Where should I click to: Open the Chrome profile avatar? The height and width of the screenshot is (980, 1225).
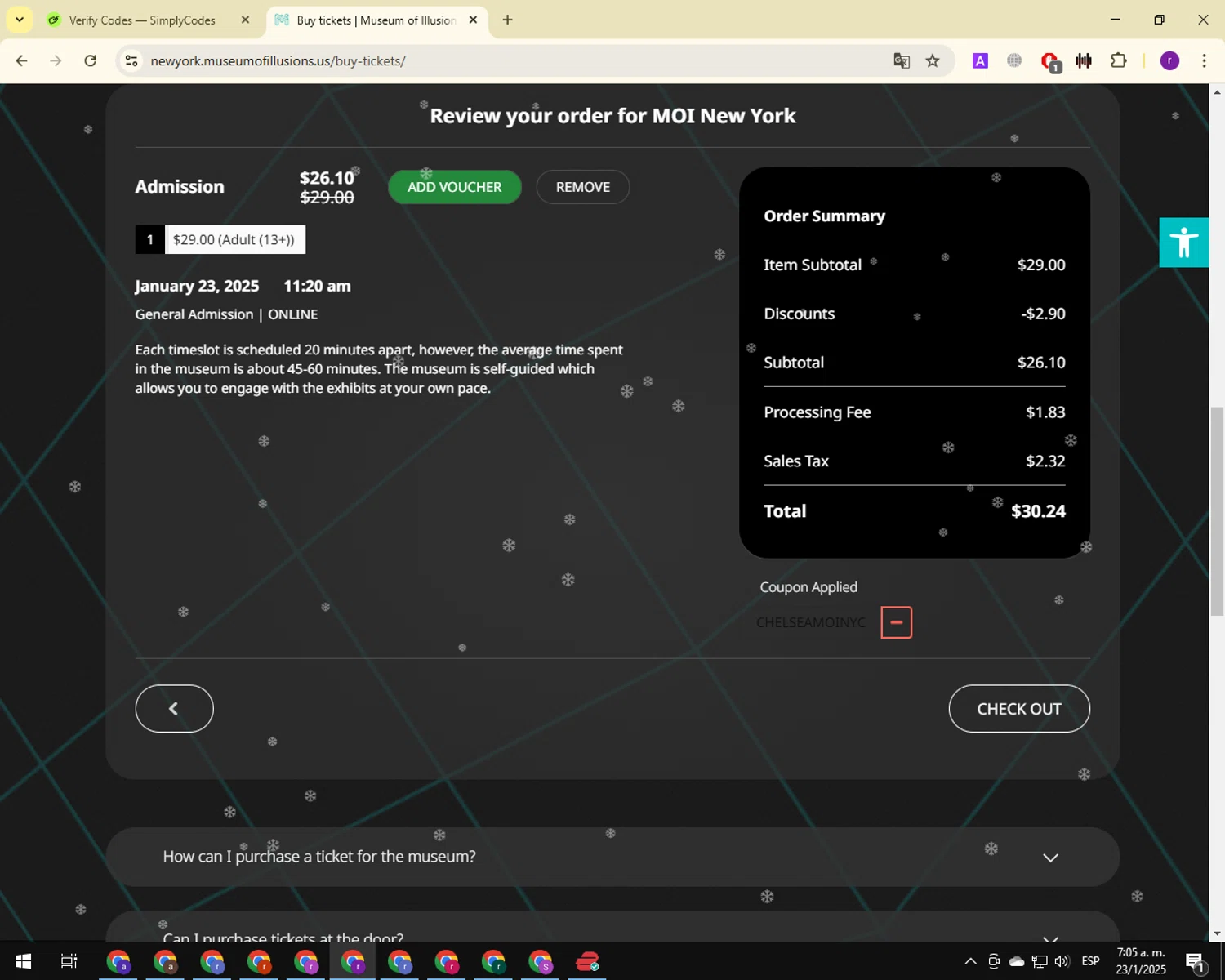click(1169, 60)
